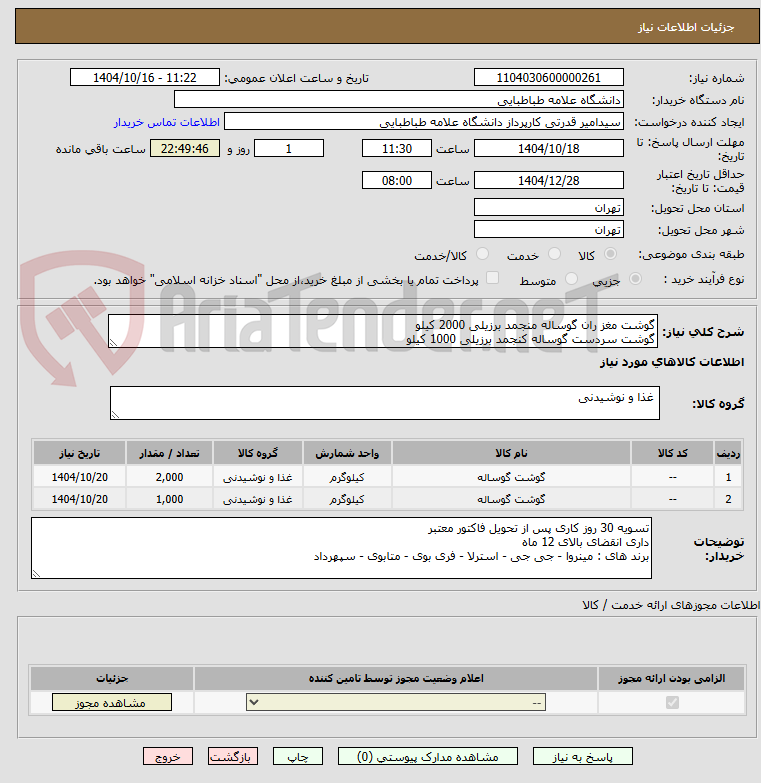Click resize handle of شرح کلی نیاز box
This screenshot has height=783, width=761.
coord(113,343)
